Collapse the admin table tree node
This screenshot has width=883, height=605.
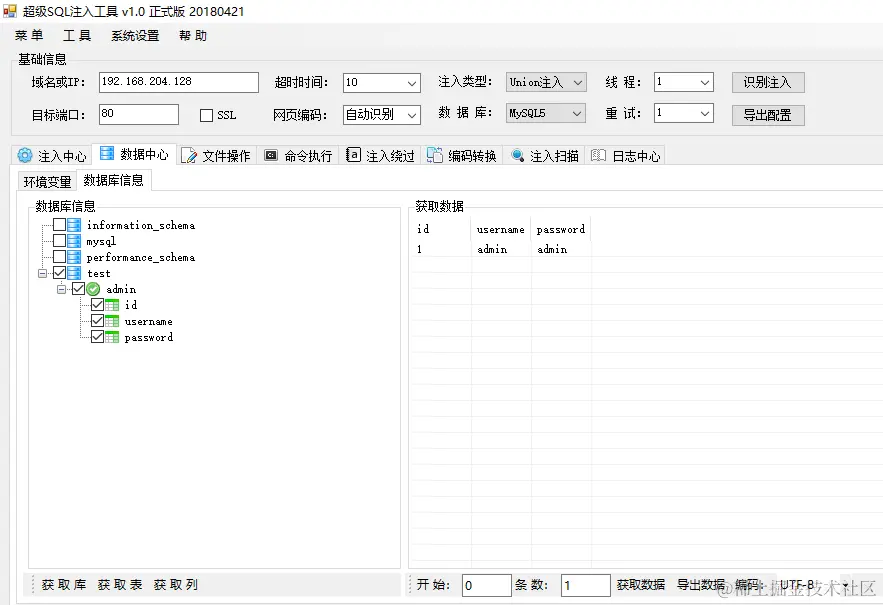(61, 289)
